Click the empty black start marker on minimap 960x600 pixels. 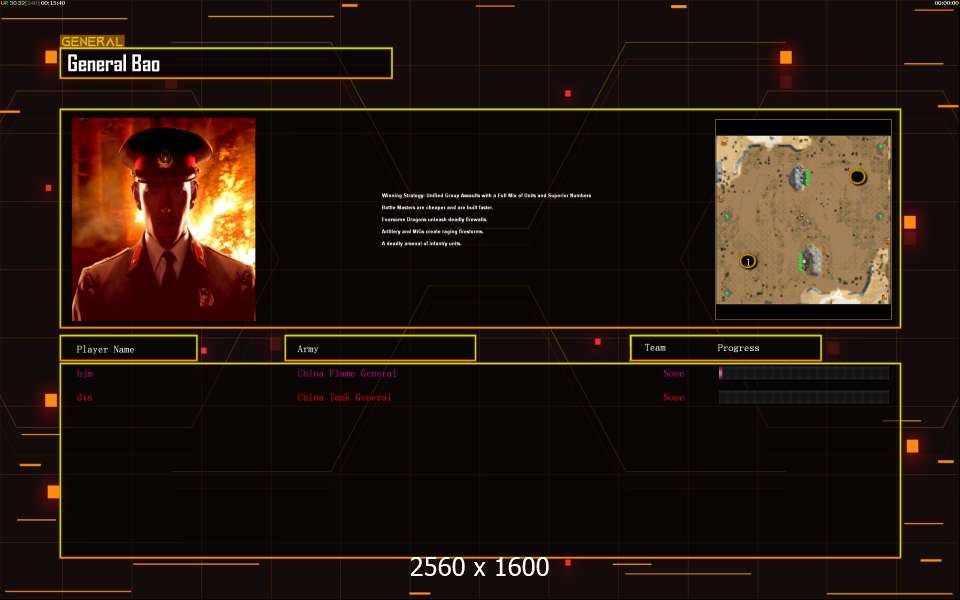coord(857,177)
